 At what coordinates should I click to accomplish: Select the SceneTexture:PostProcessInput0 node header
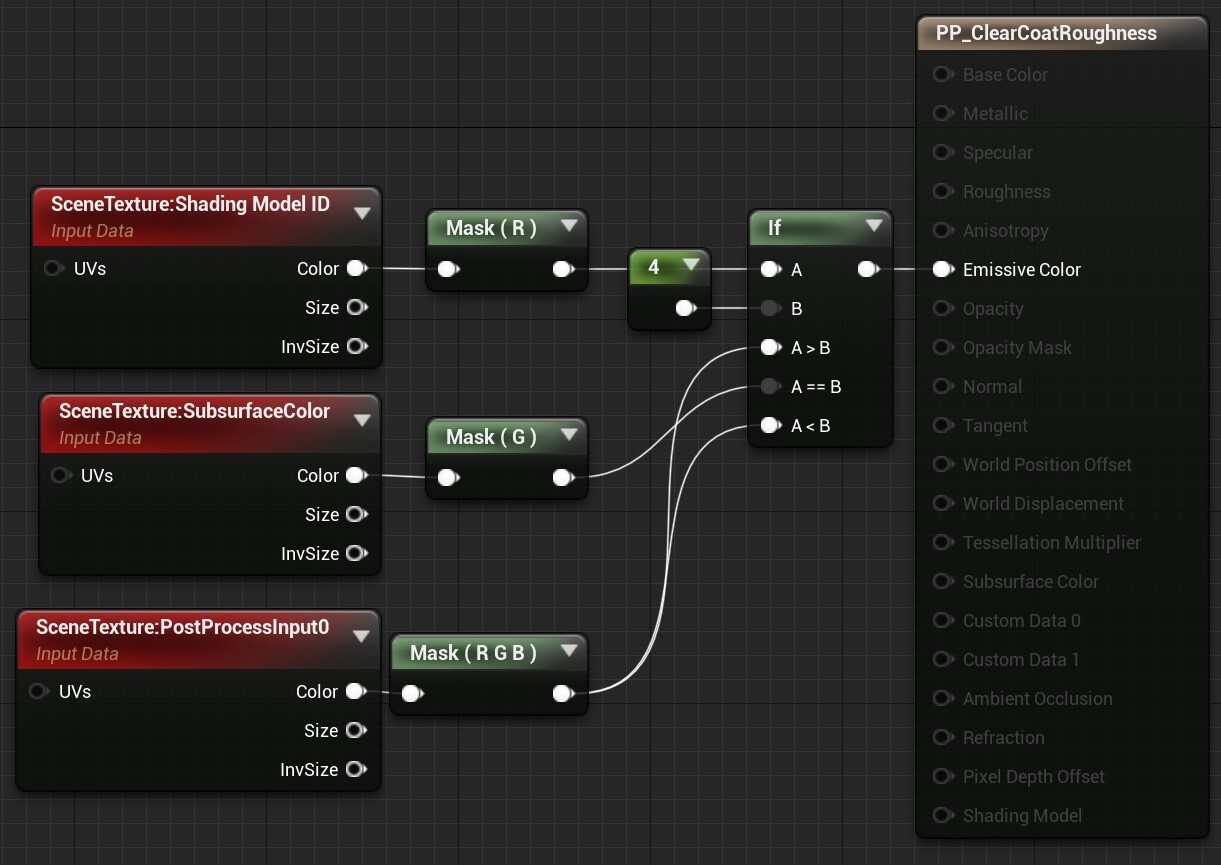pos(198,639)
